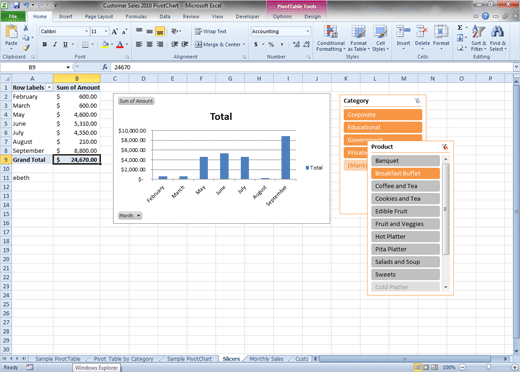Toggle Bold formatting
The width and height of the screenshot is (520, 372).
[44, 44]
